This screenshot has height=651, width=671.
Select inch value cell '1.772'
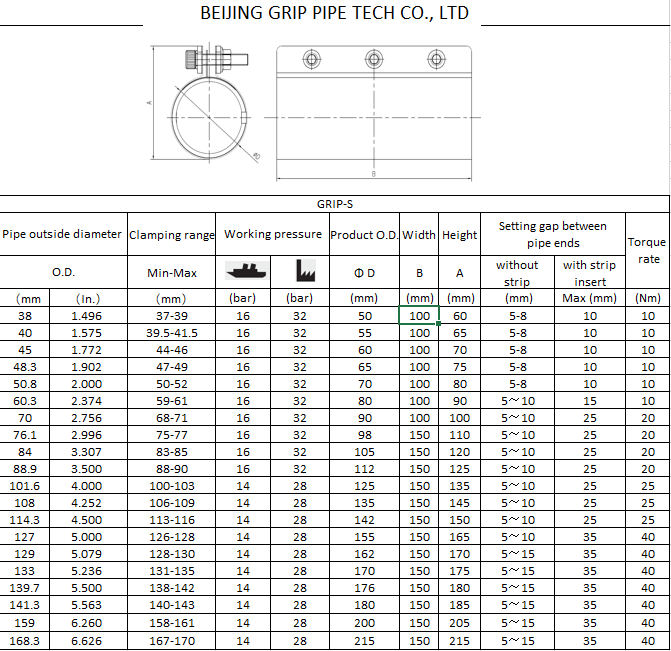[x=88, y=350]
